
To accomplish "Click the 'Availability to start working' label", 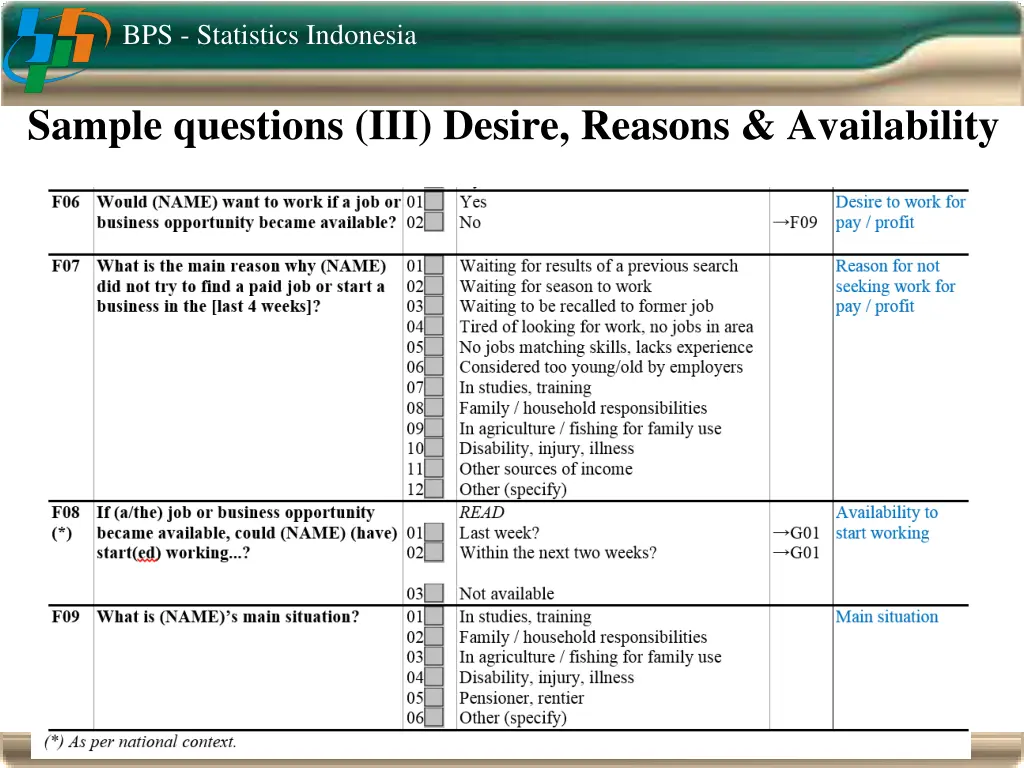I will click(x=887, y=522).
